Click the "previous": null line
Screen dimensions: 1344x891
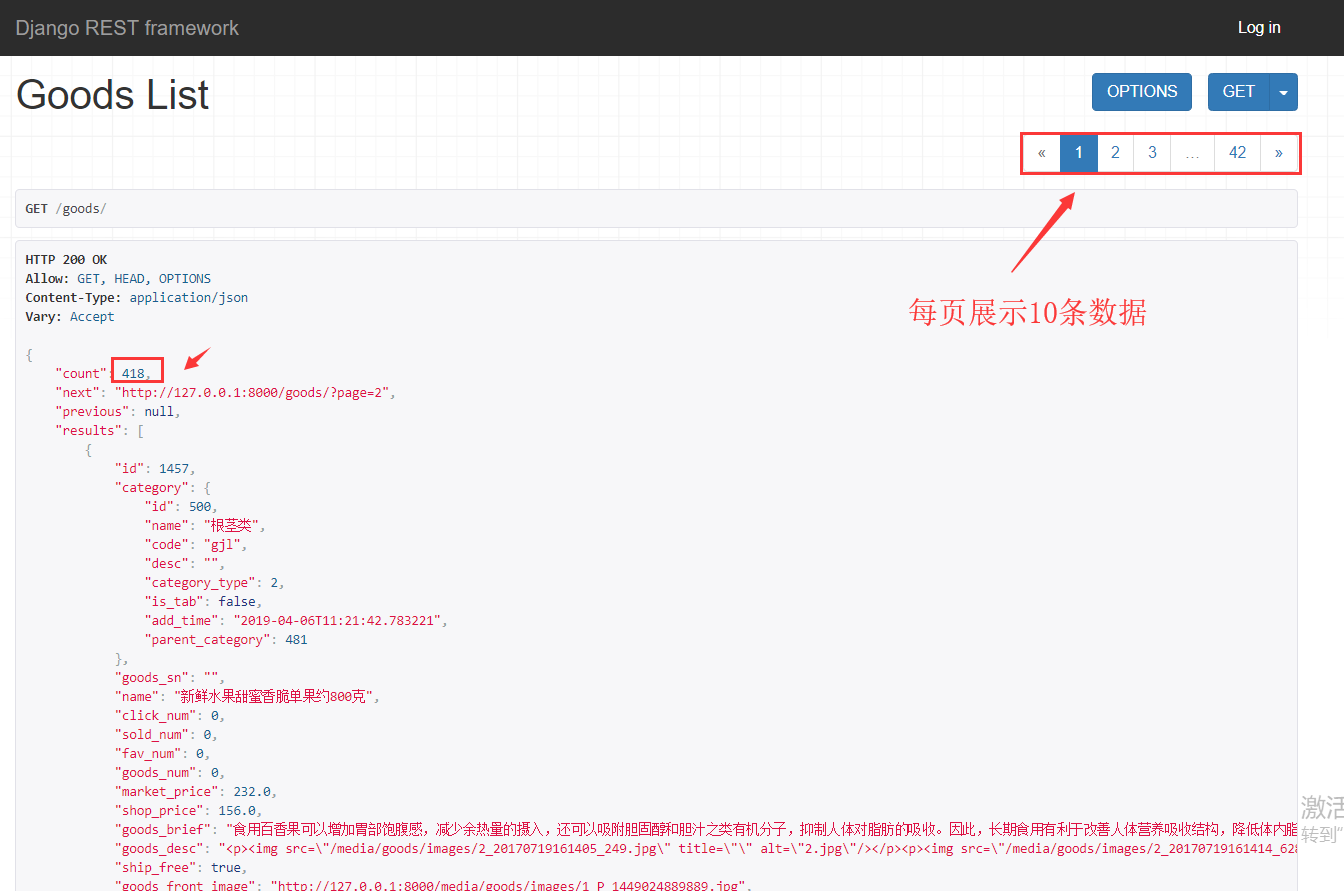point(117,411)
